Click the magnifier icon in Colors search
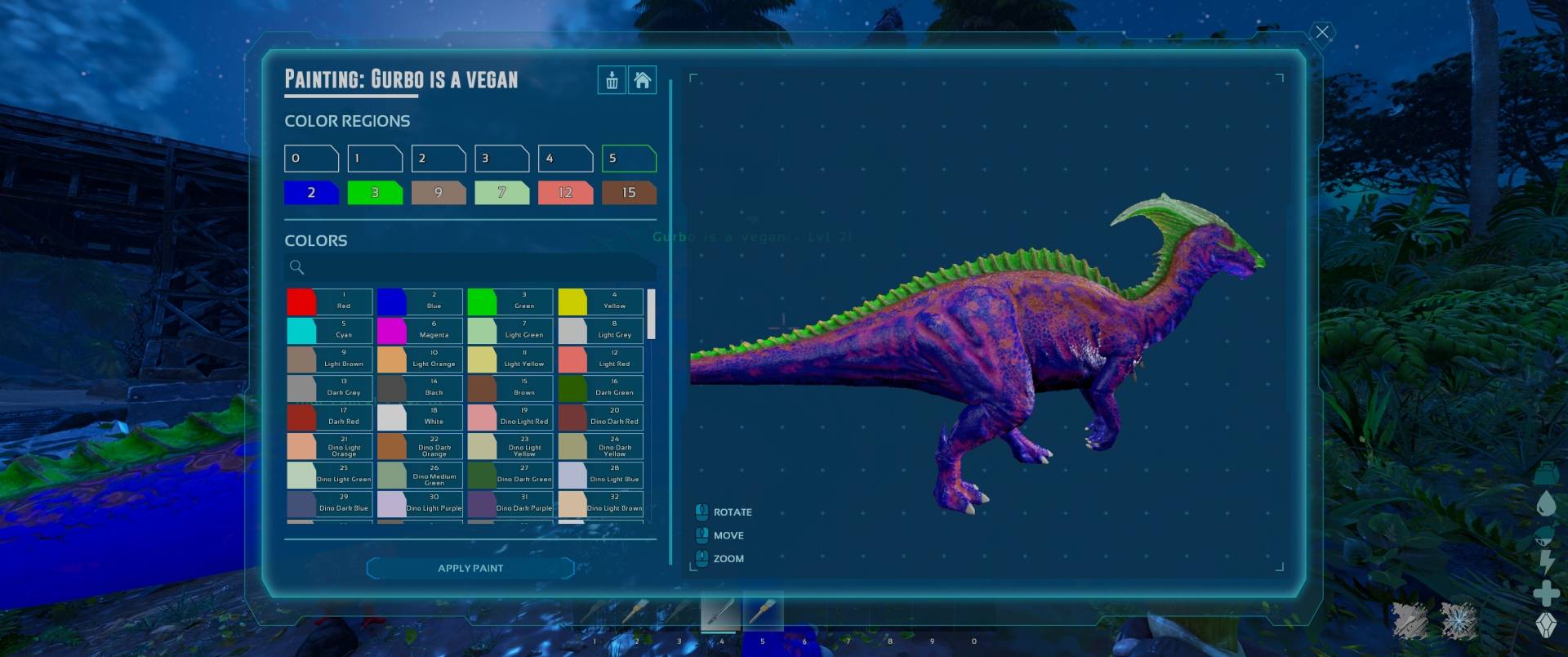This screenshot has width=1568, height=657. click(297, 267)
